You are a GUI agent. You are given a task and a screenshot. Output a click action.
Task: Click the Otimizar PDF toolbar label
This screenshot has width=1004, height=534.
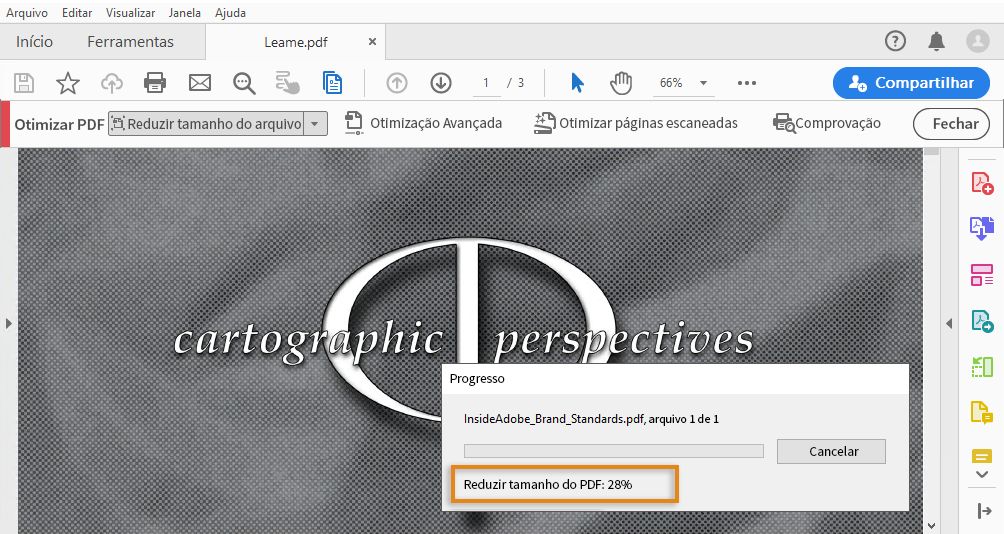click(59, 124)
